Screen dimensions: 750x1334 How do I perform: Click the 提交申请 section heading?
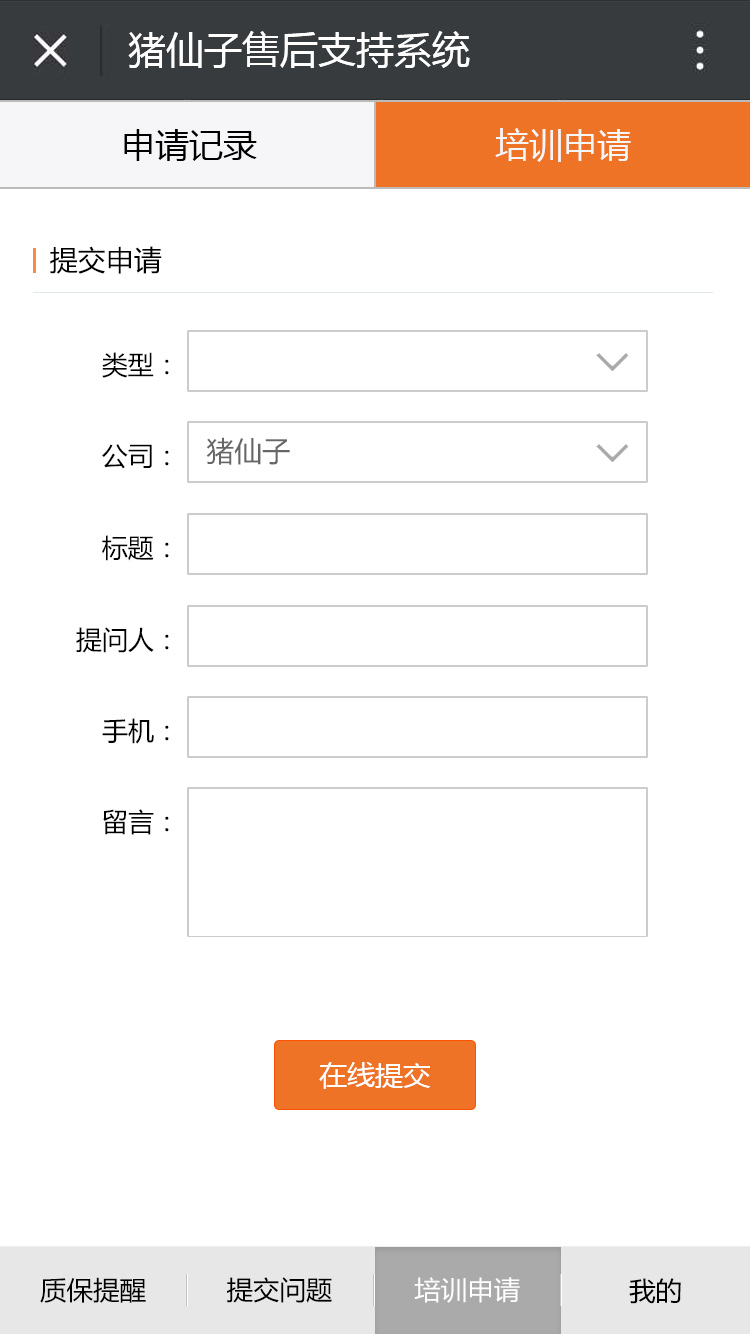click(x=105, y=261)
